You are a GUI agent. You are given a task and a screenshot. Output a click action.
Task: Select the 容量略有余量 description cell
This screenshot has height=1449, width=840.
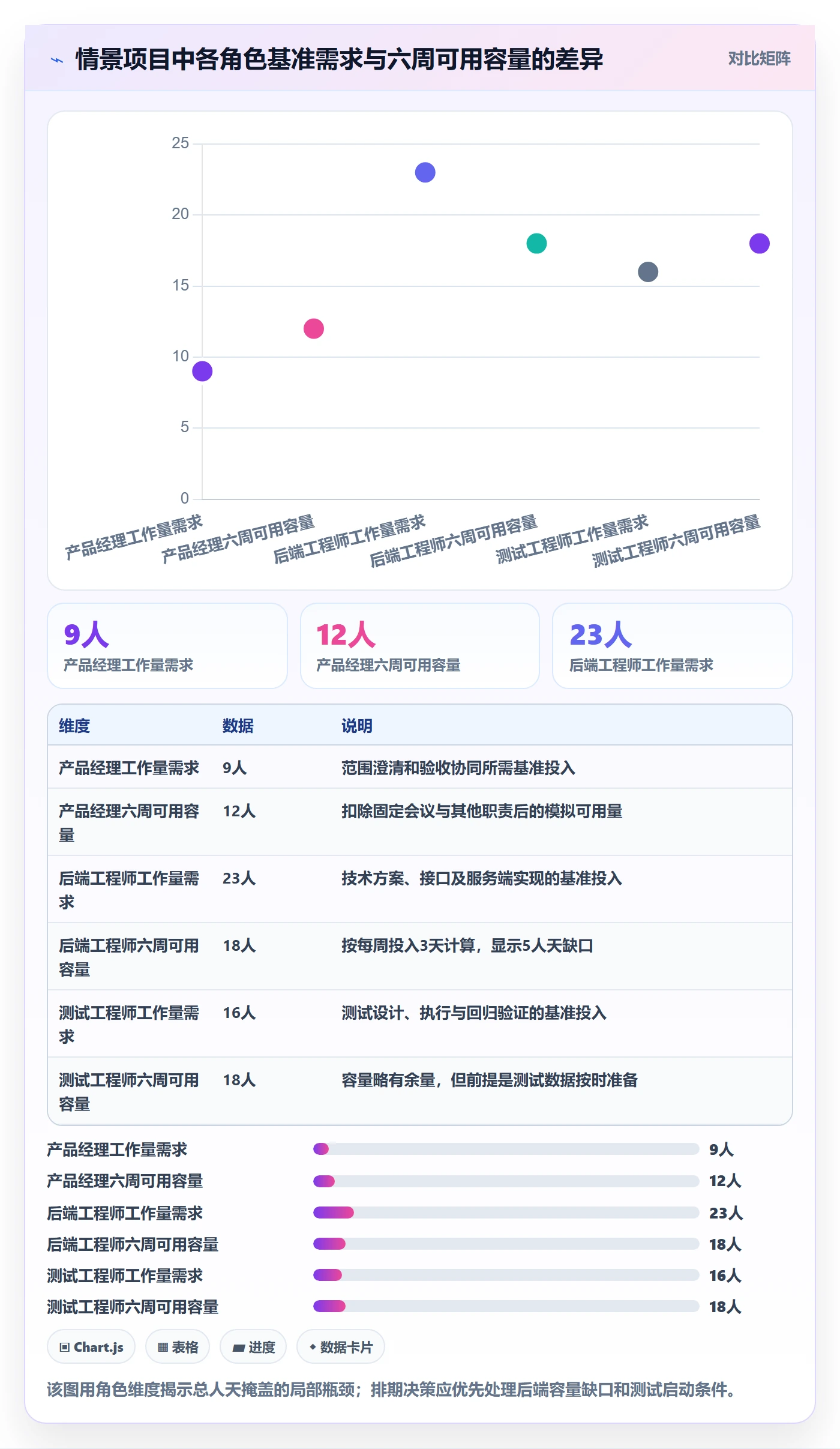[x=490, y=1080]
